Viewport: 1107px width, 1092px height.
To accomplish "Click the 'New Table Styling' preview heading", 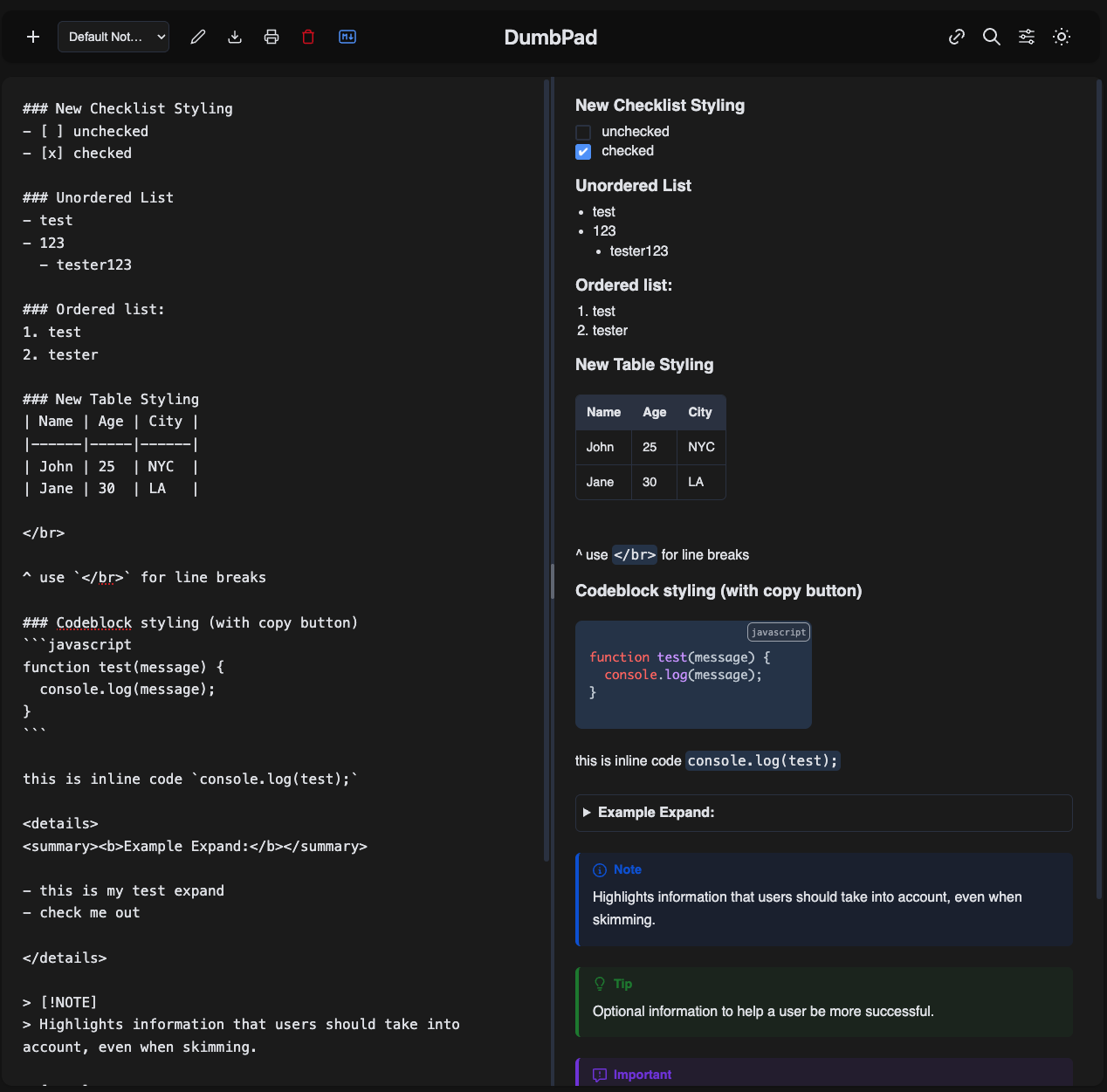I will [644, 365].
